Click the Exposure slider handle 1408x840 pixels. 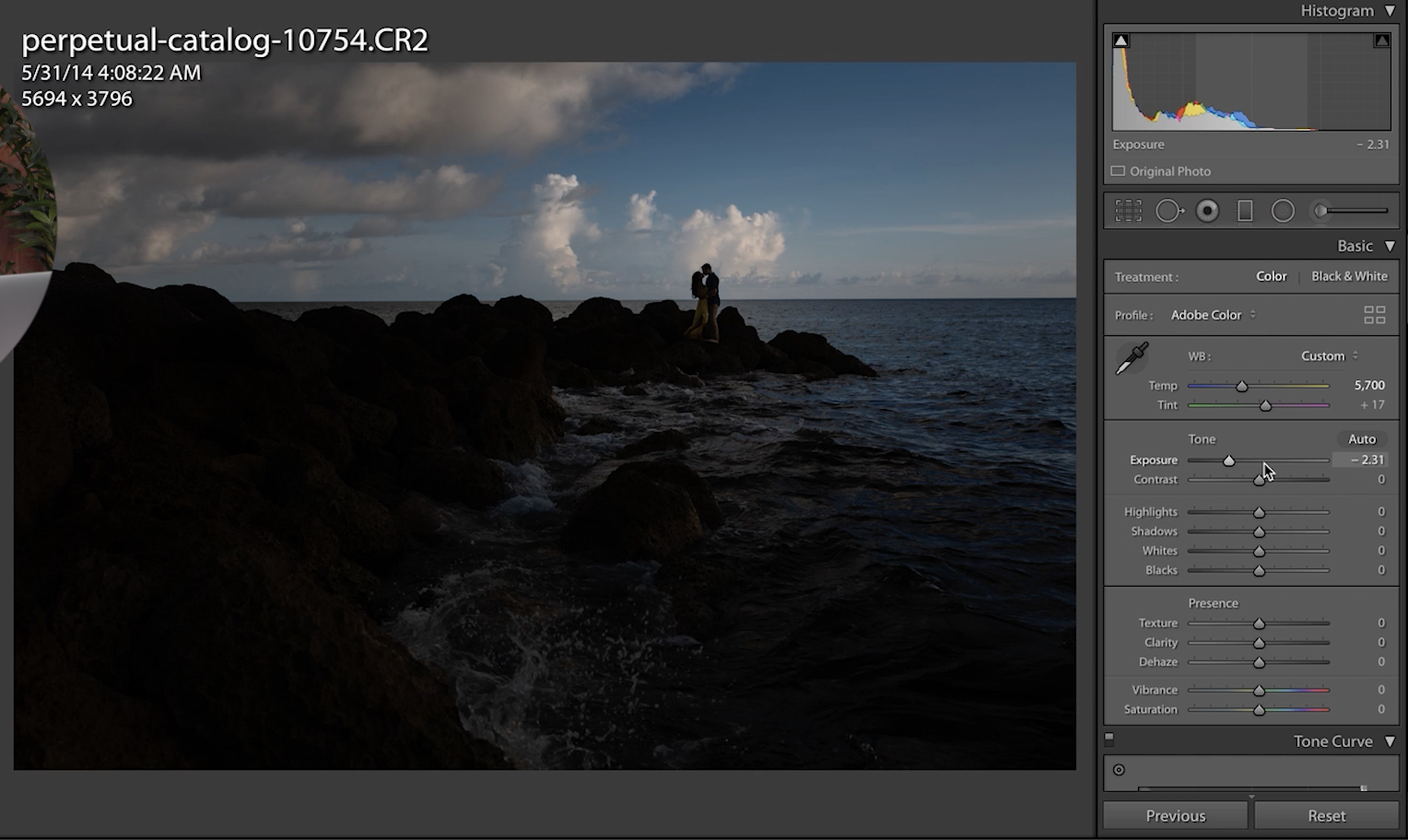(1228, 461)
